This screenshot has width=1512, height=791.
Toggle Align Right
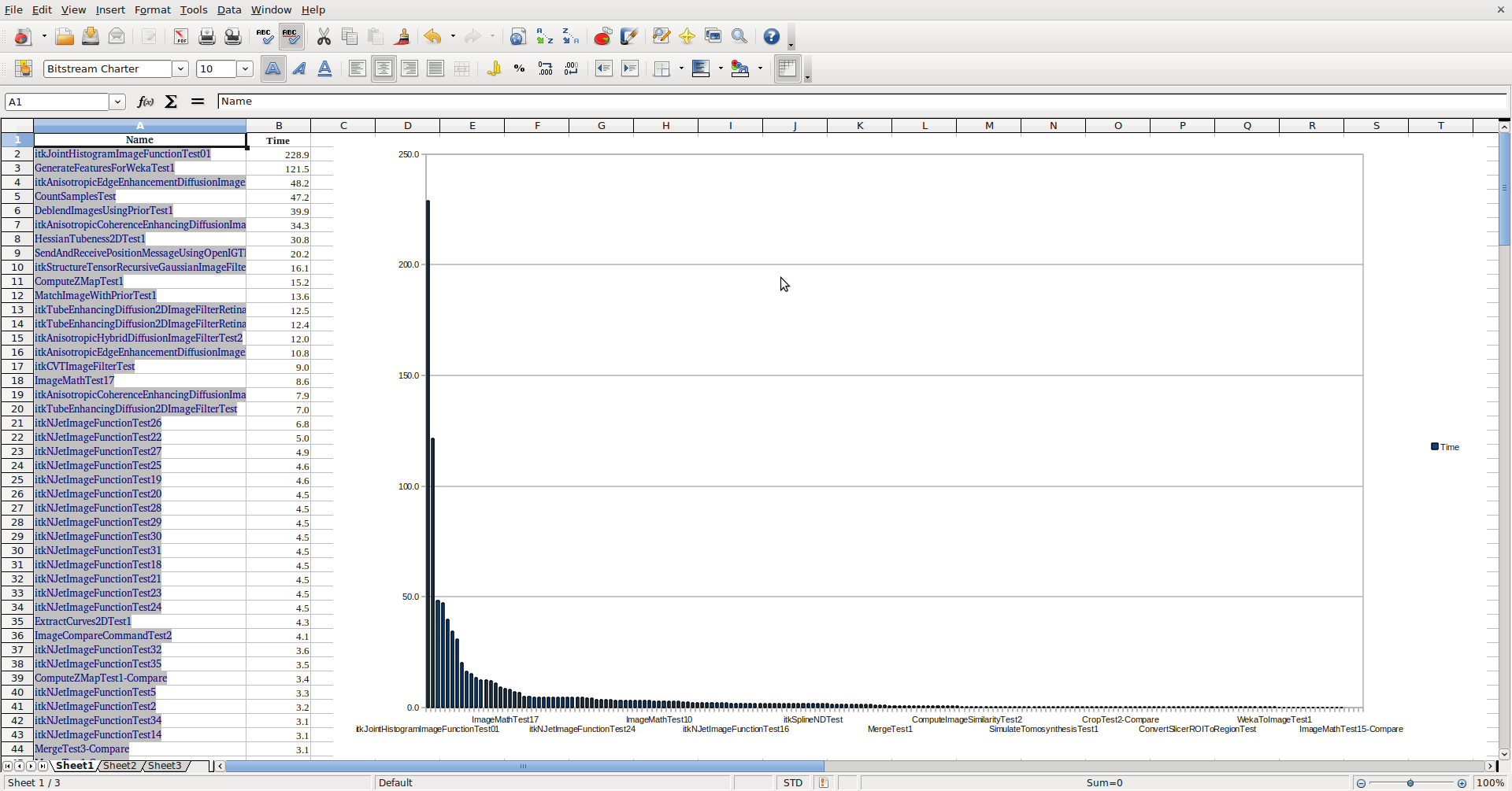tap(409, 68)
